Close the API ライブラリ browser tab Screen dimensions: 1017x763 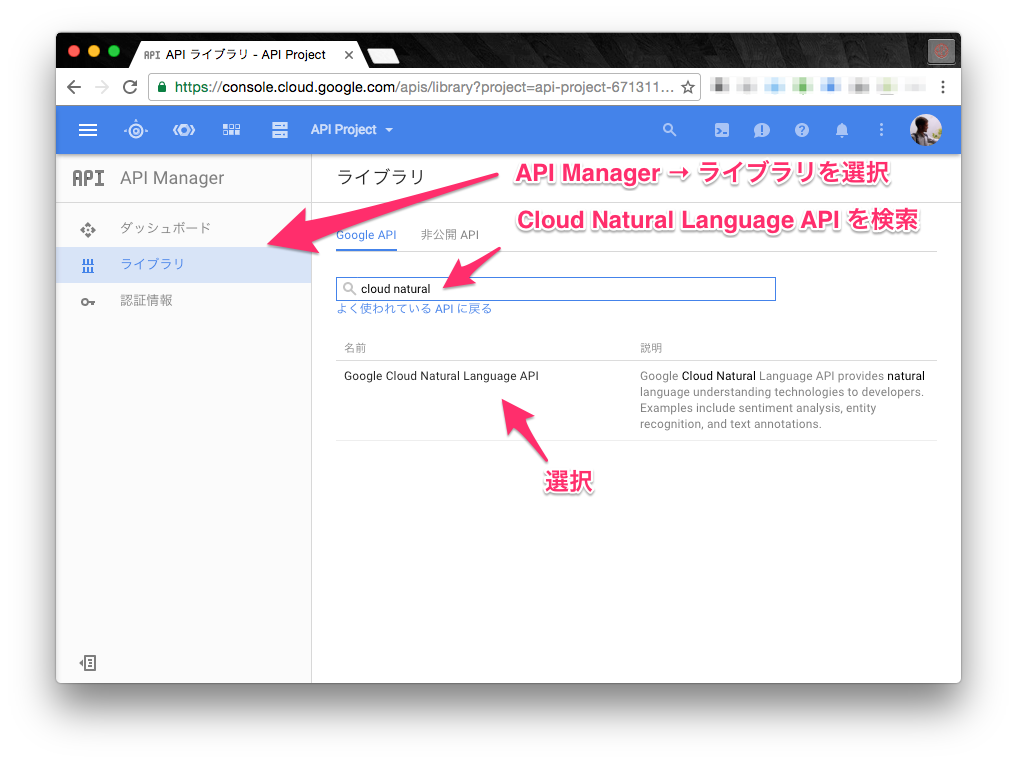click(x=348, y=55)
